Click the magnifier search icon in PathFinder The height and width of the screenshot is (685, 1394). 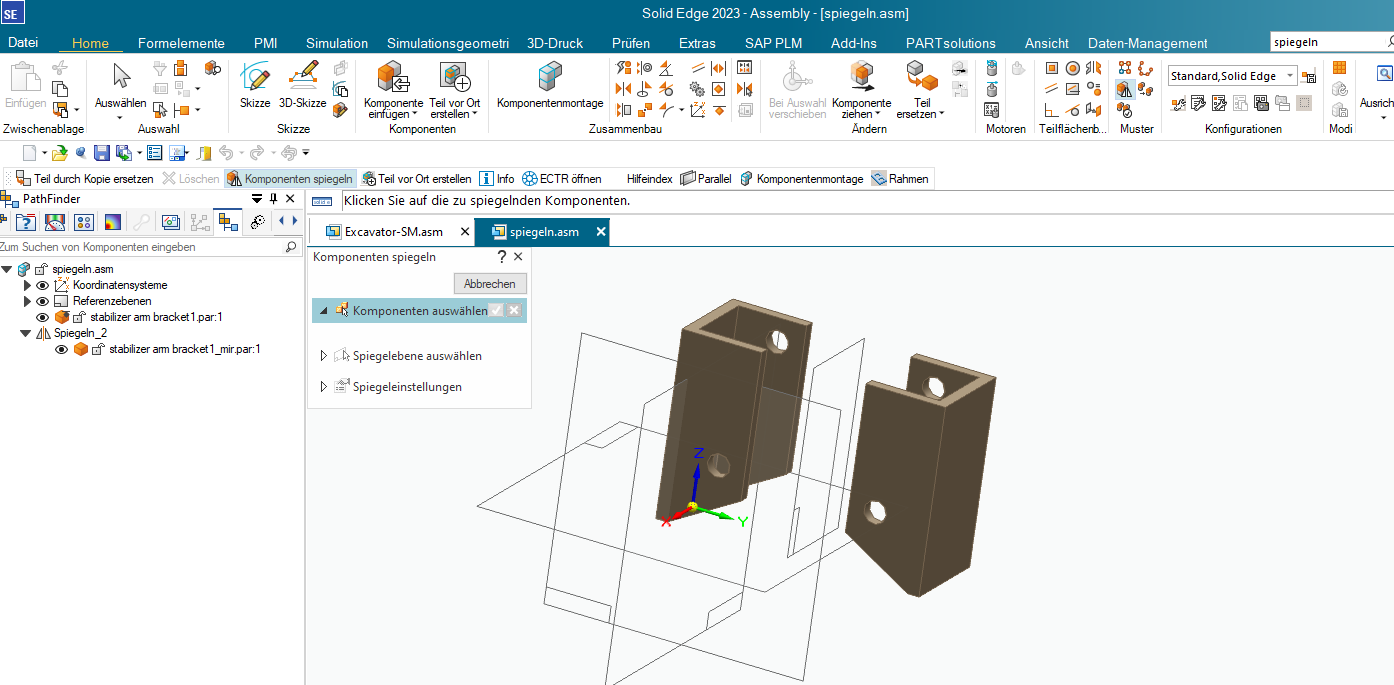pos(291,246)
